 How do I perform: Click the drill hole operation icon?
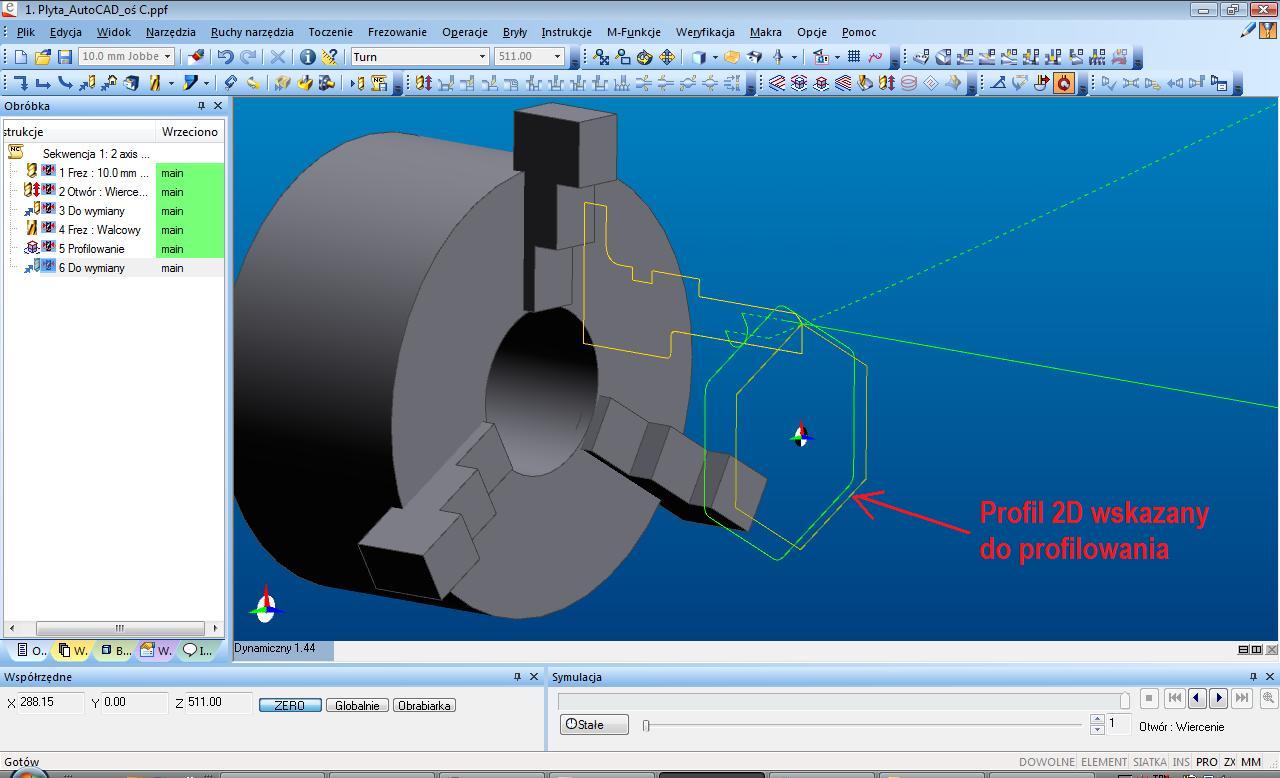tap(423, 83)
